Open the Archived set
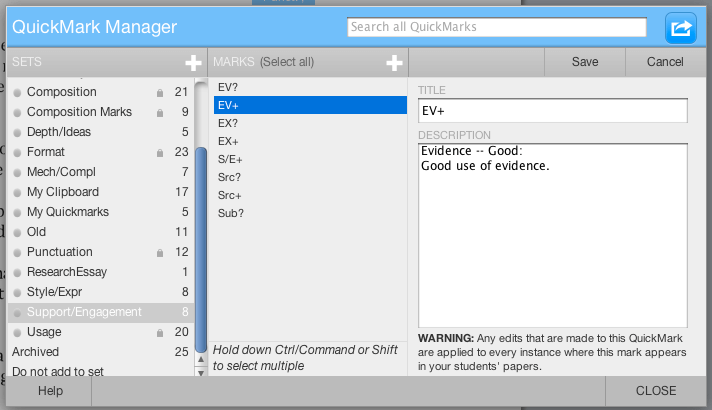 pos(36,352)
